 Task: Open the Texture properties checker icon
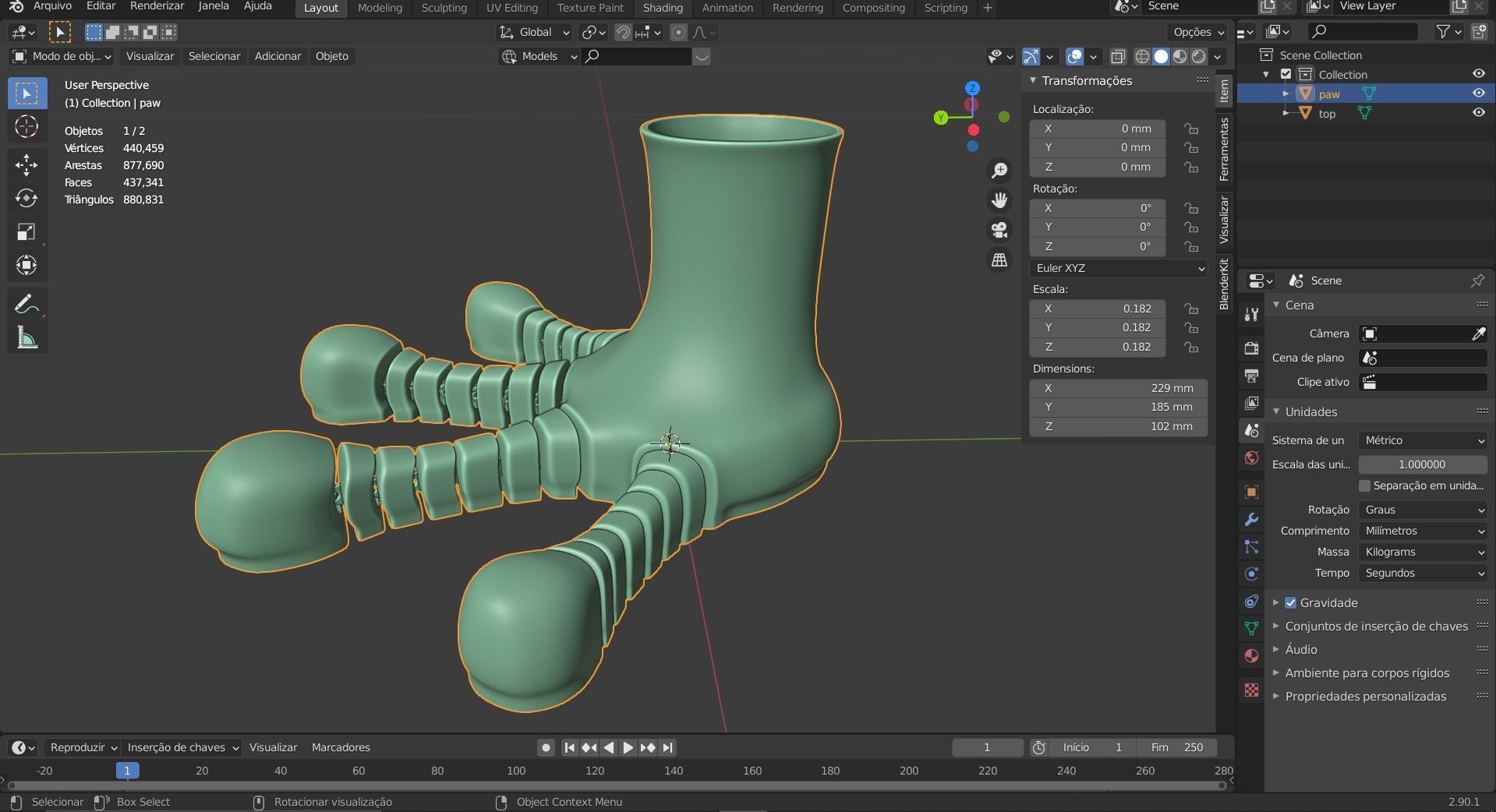coord(1251,690)
